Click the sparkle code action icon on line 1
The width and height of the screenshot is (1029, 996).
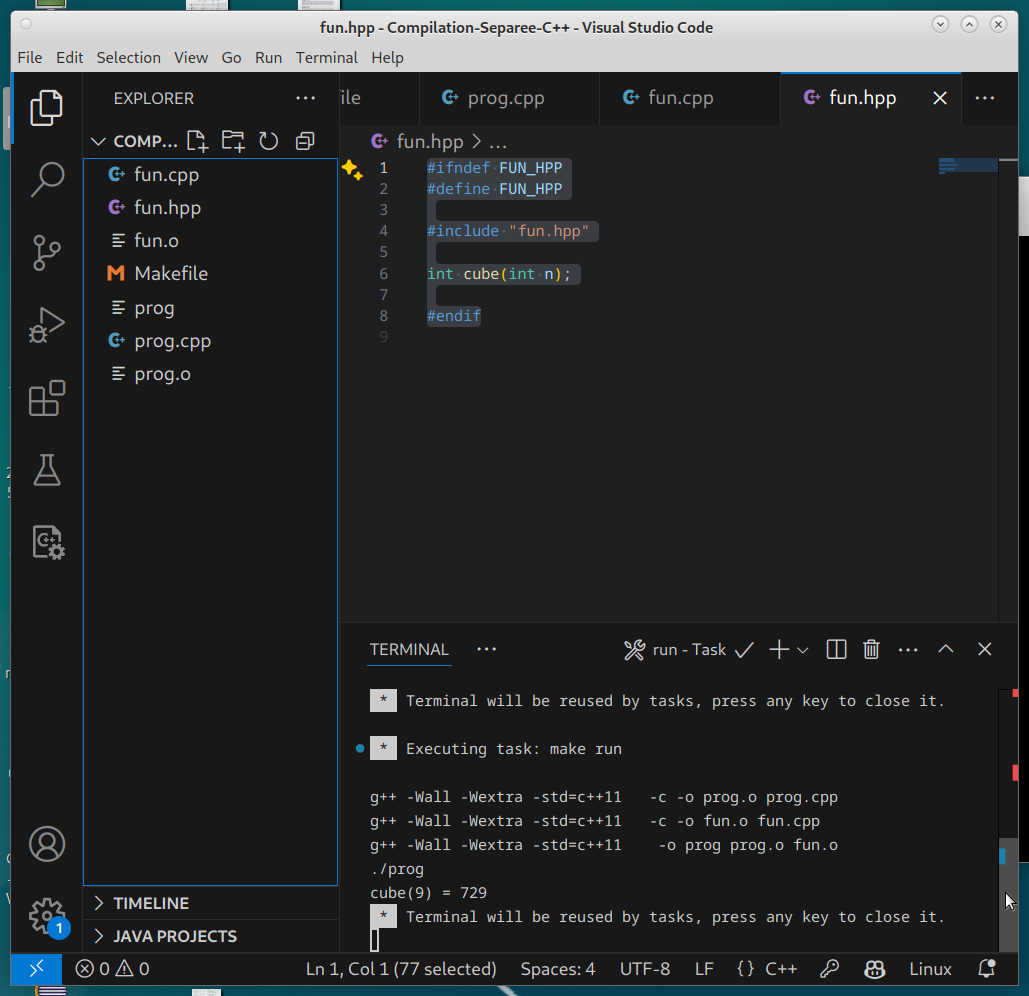[x=352, y=169]
